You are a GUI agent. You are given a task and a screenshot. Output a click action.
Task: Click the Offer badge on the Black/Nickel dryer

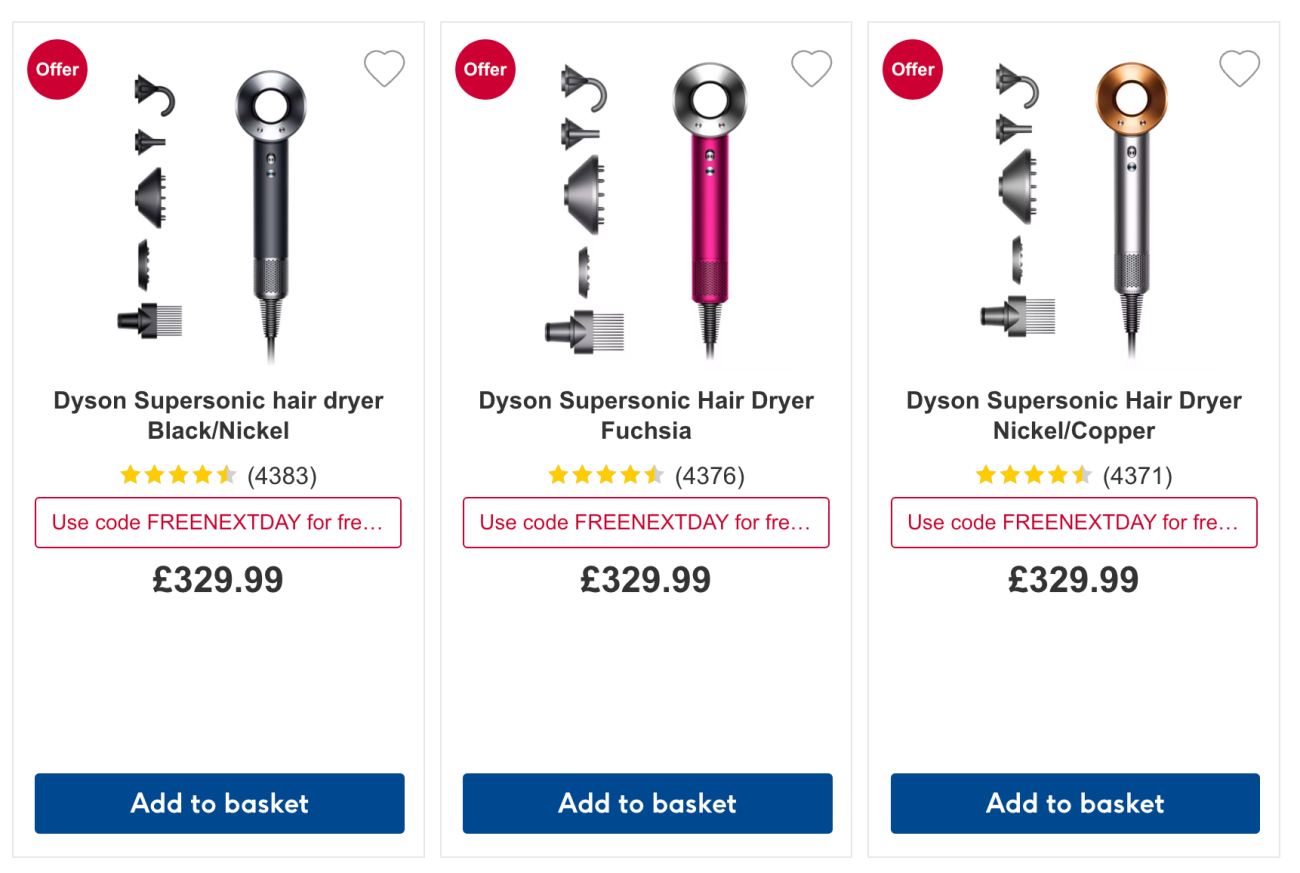(x=57, y=69)
